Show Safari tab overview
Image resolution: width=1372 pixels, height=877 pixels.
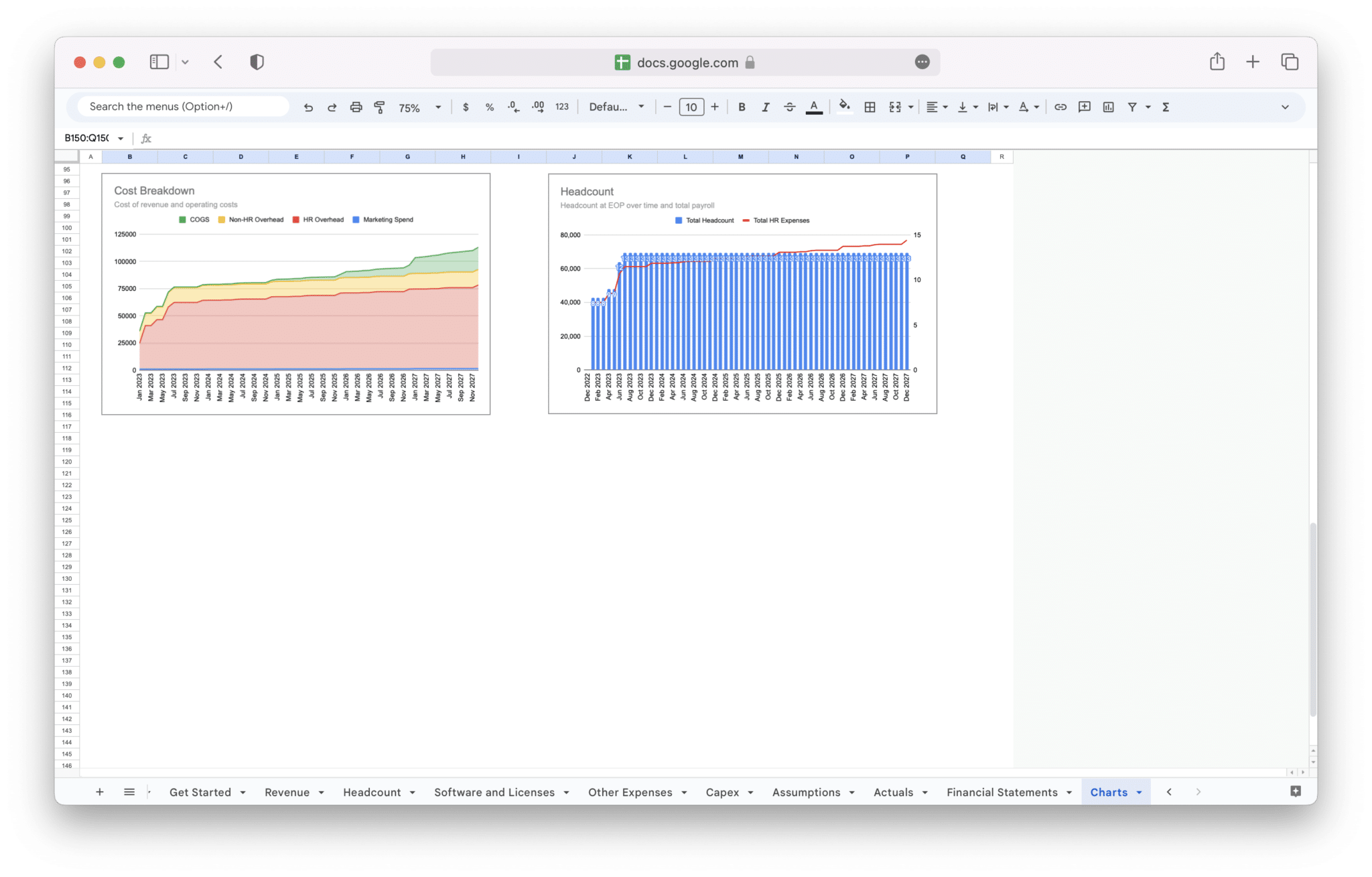(x=1290, y=62)
